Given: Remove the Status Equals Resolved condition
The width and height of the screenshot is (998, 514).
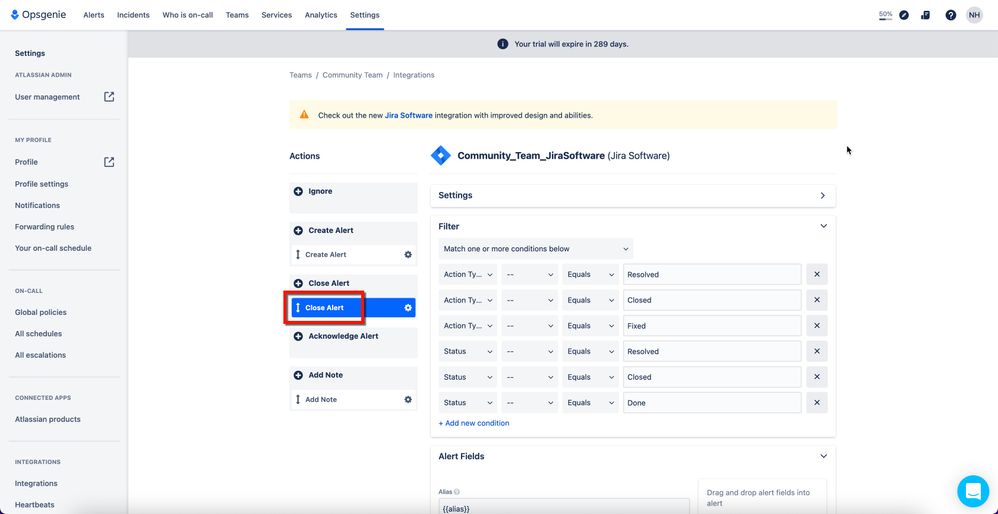Looking at the screenshot, I should [x=817, y=351].
